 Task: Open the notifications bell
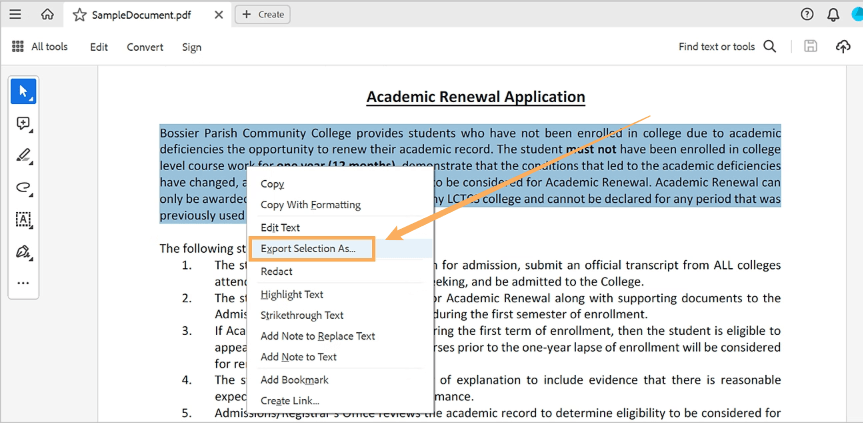[x=833, y=15]
